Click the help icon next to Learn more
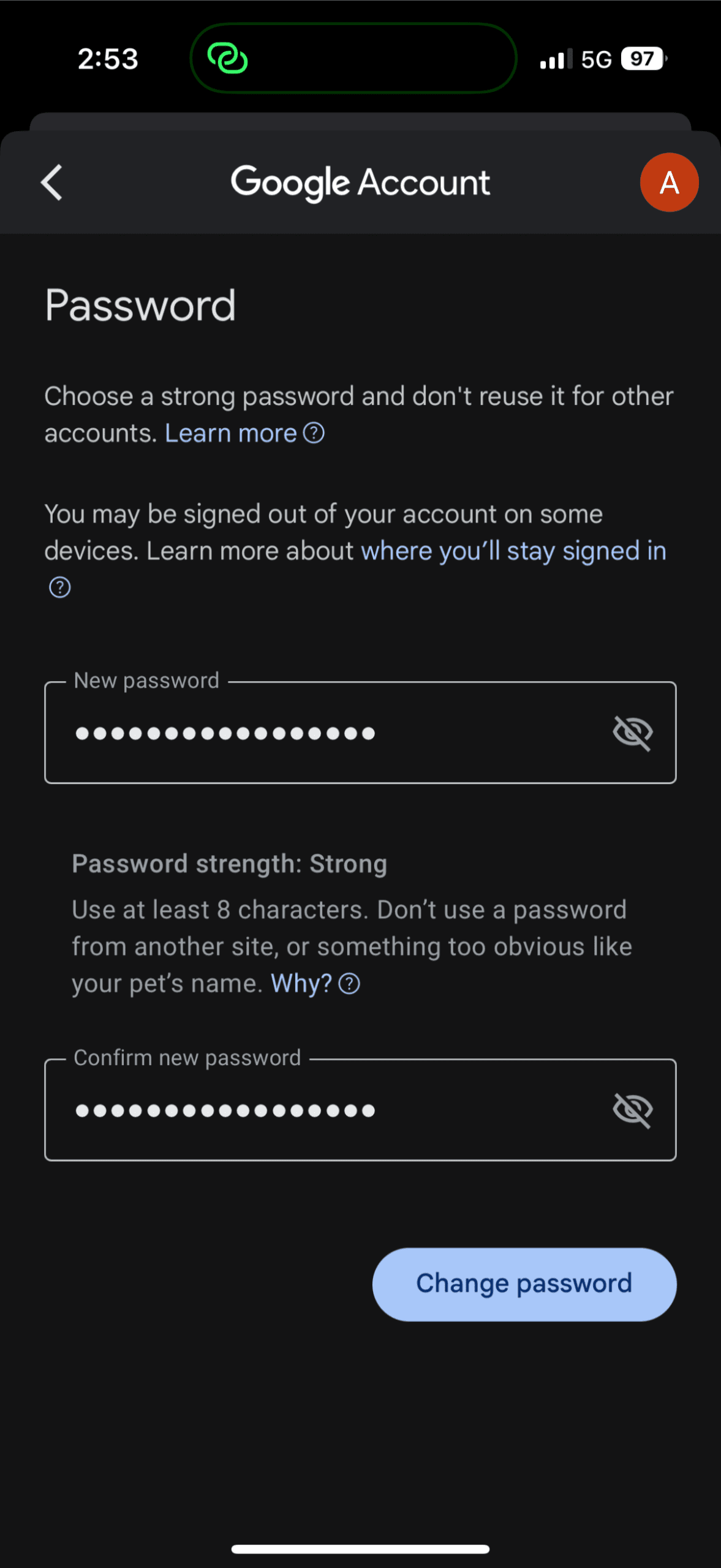The image size is (721, 1568). (314, 433)
